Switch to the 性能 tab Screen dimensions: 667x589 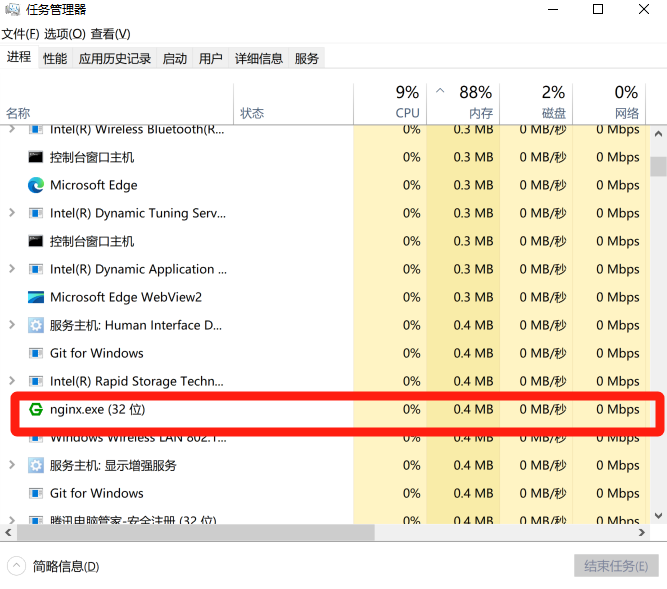pos(55,58)
